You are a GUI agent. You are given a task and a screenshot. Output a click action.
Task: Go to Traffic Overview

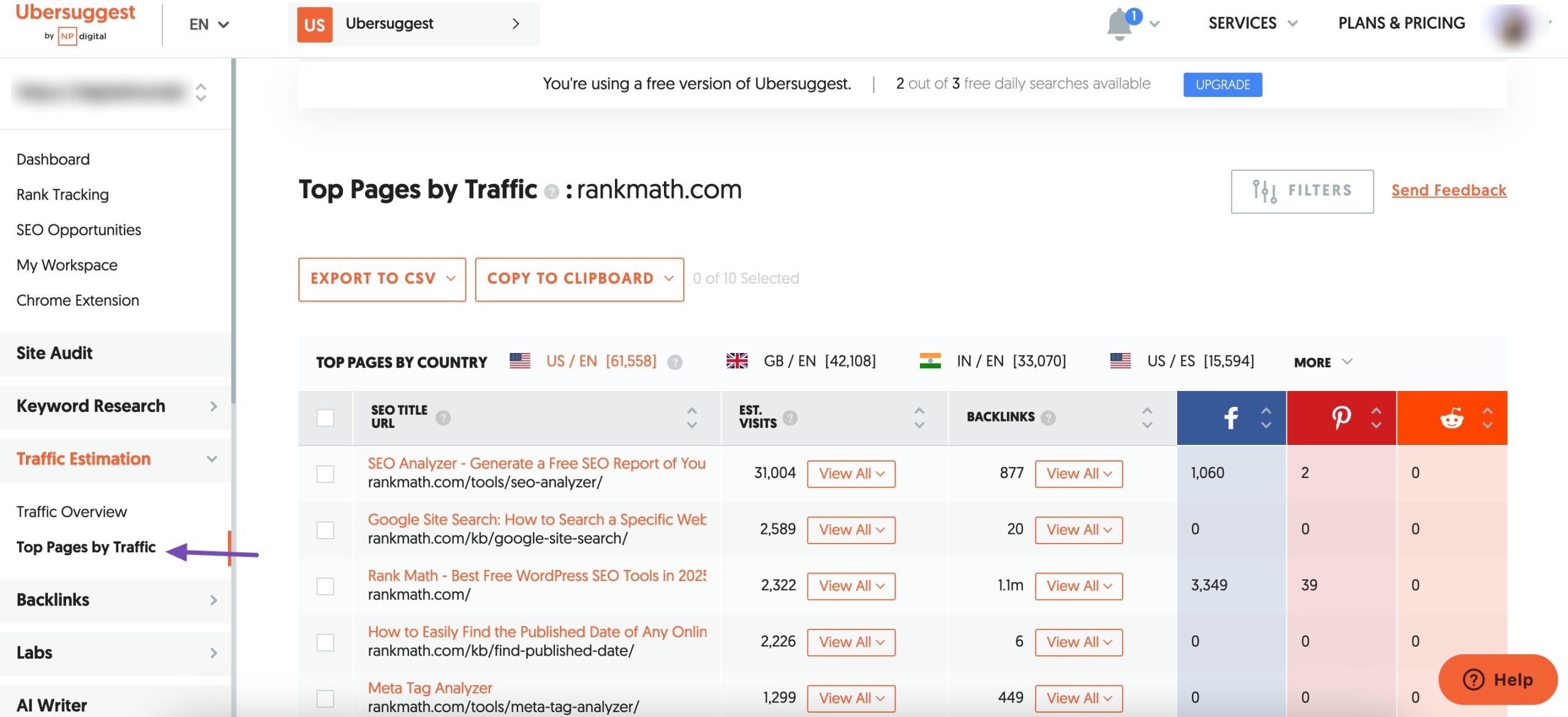click(x=72, y=512)
